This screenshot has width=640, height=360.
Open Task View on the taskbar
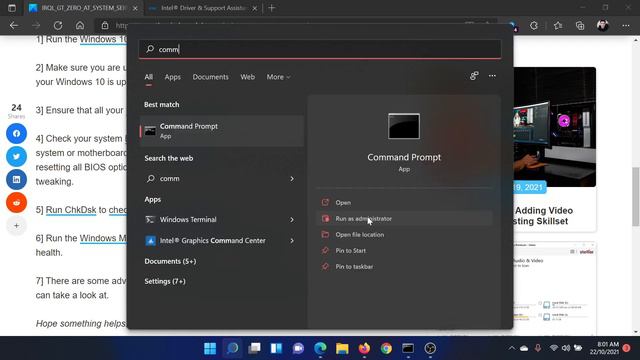254,348
